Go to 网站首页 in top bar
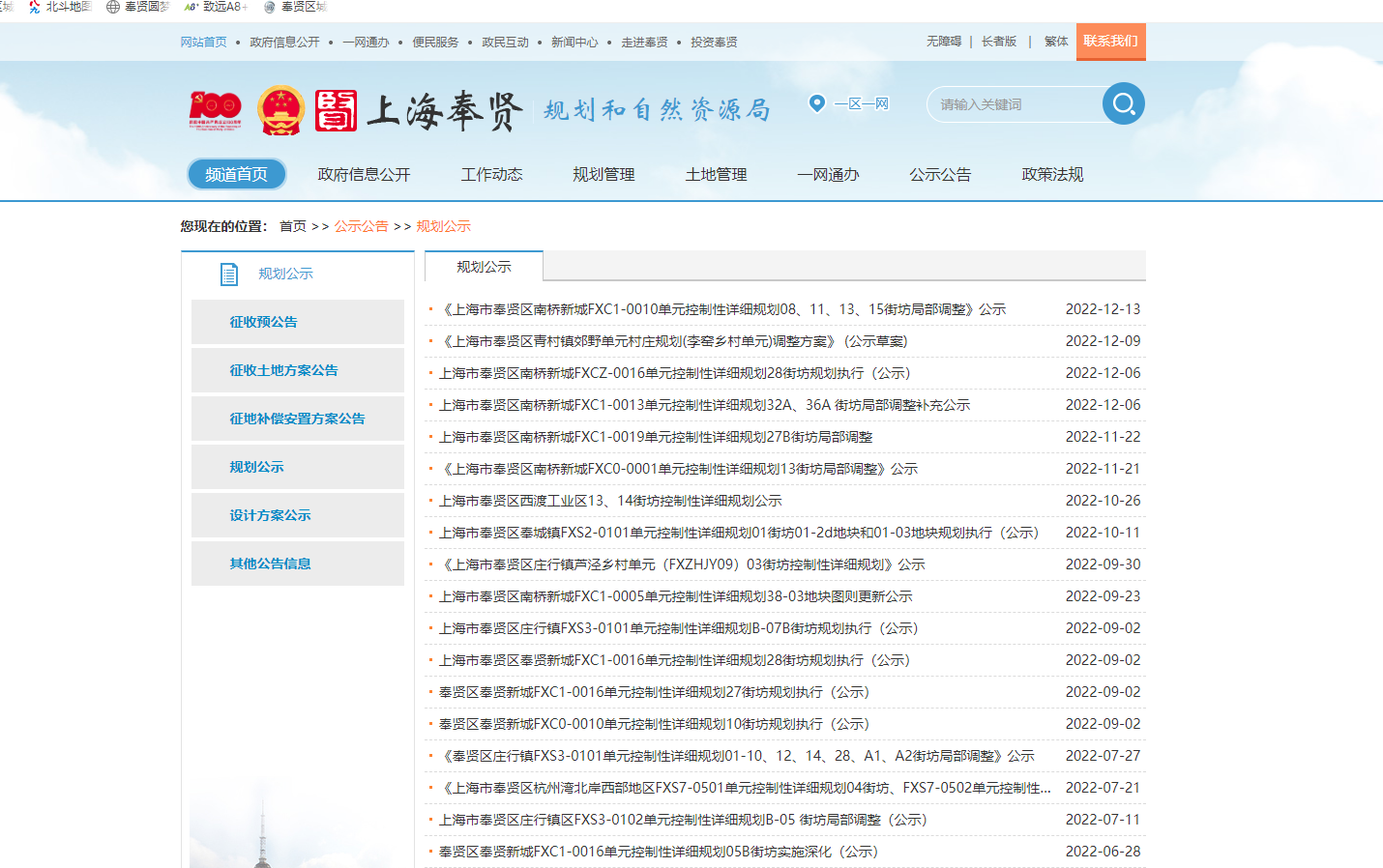 click(203, 43)
